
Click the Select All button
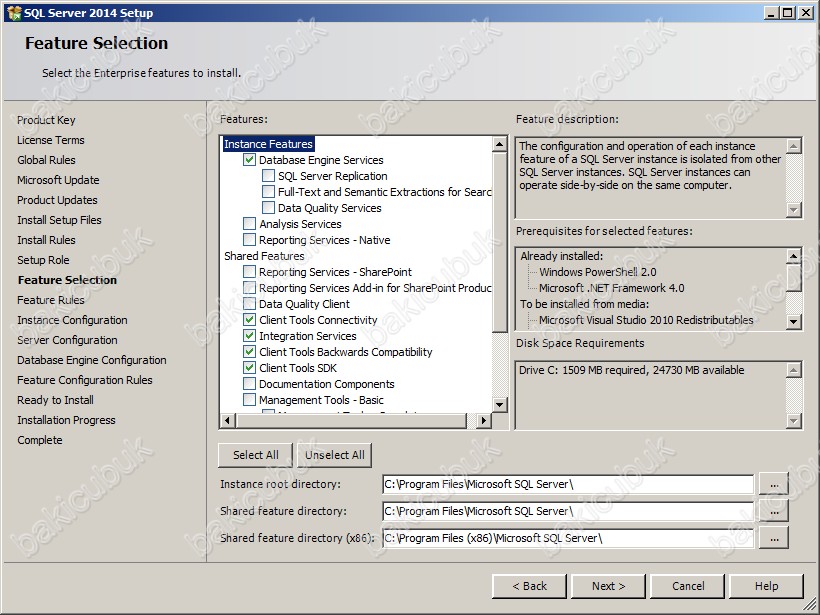click(256, 455)
